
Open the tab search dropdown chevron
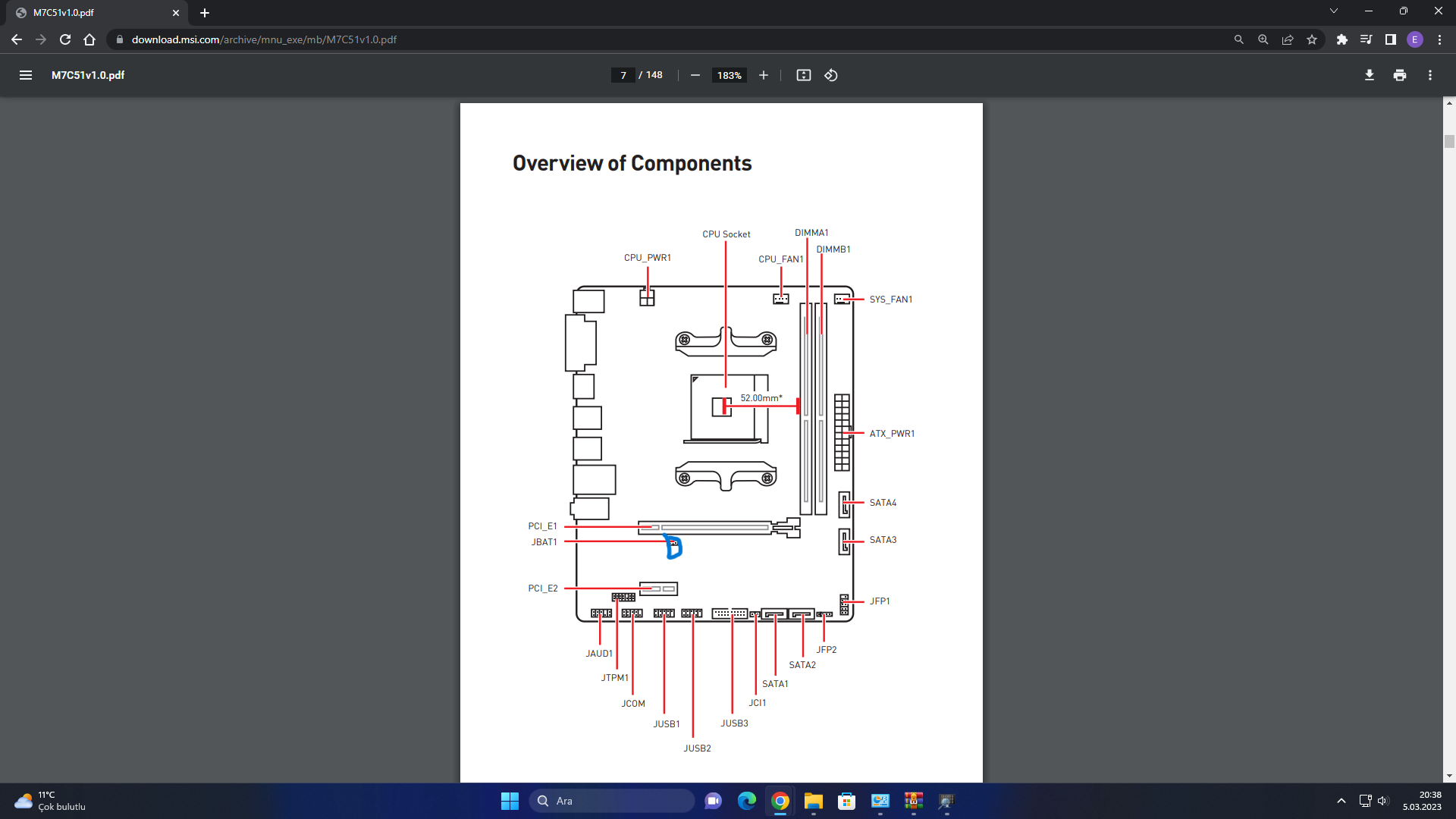1334,11
